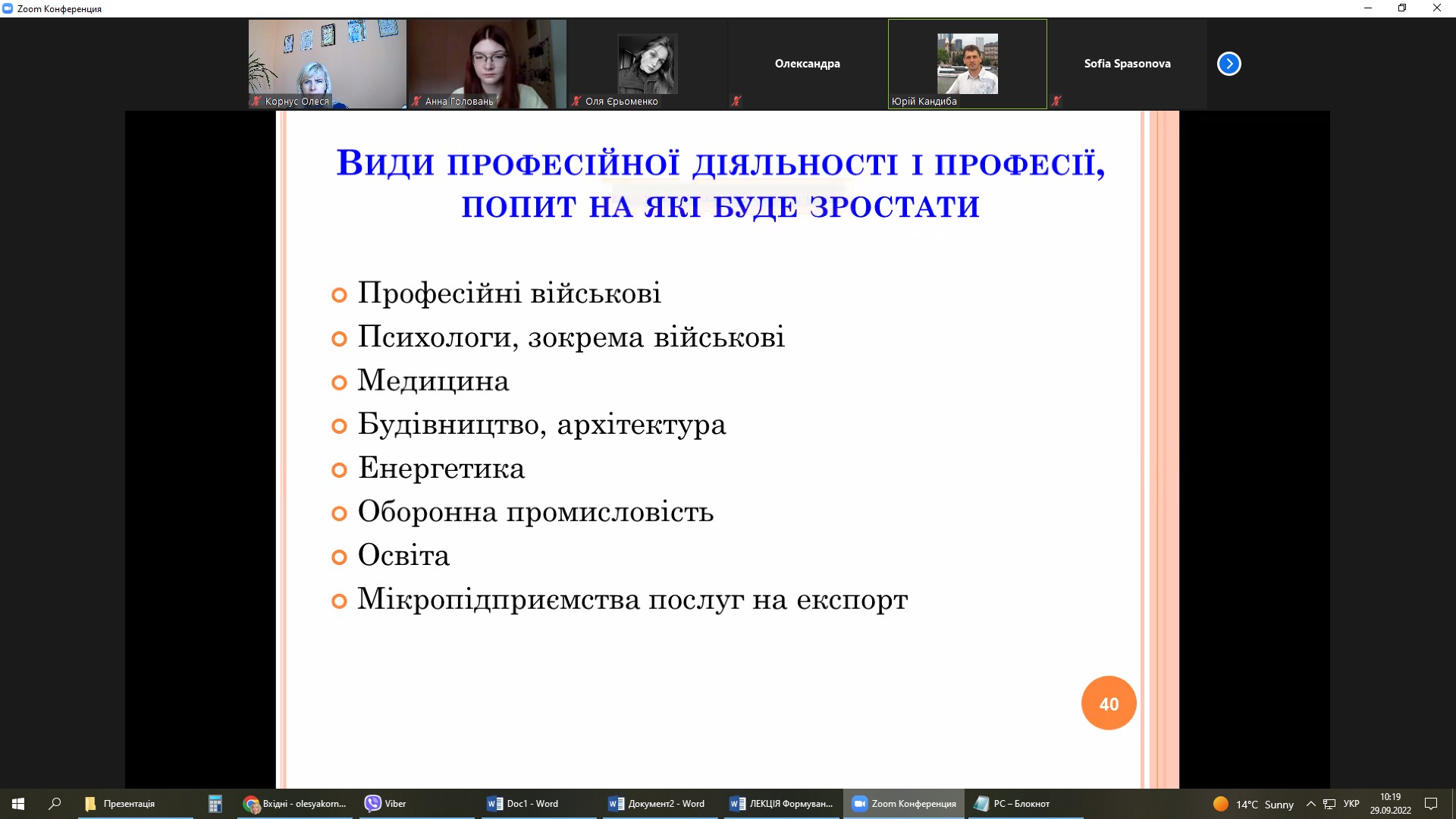Open the notification center icon
The height and width of the screenshot is (819, 1456).
[1431, 804]
